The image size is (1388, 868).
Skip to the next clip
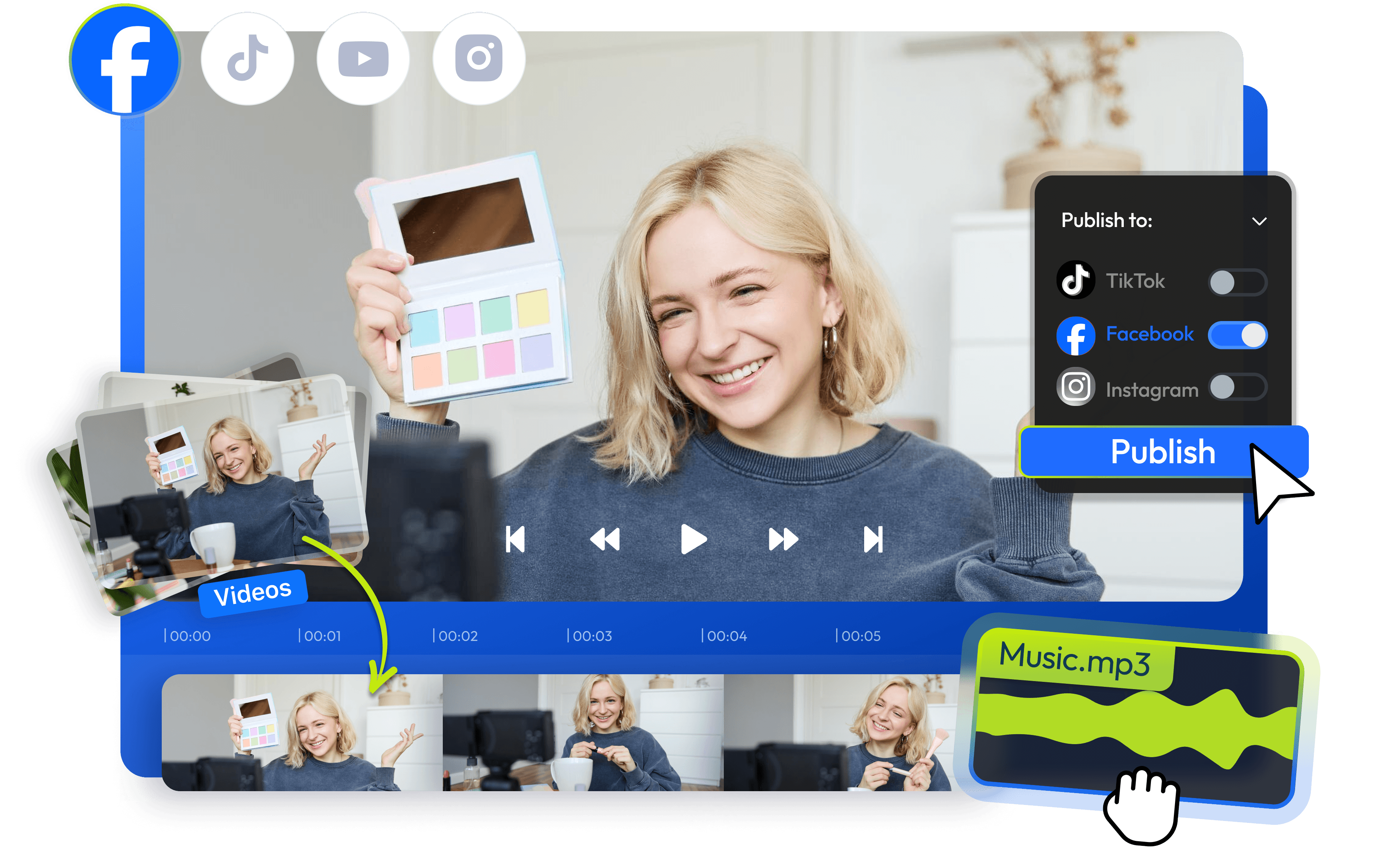(873, 540)
